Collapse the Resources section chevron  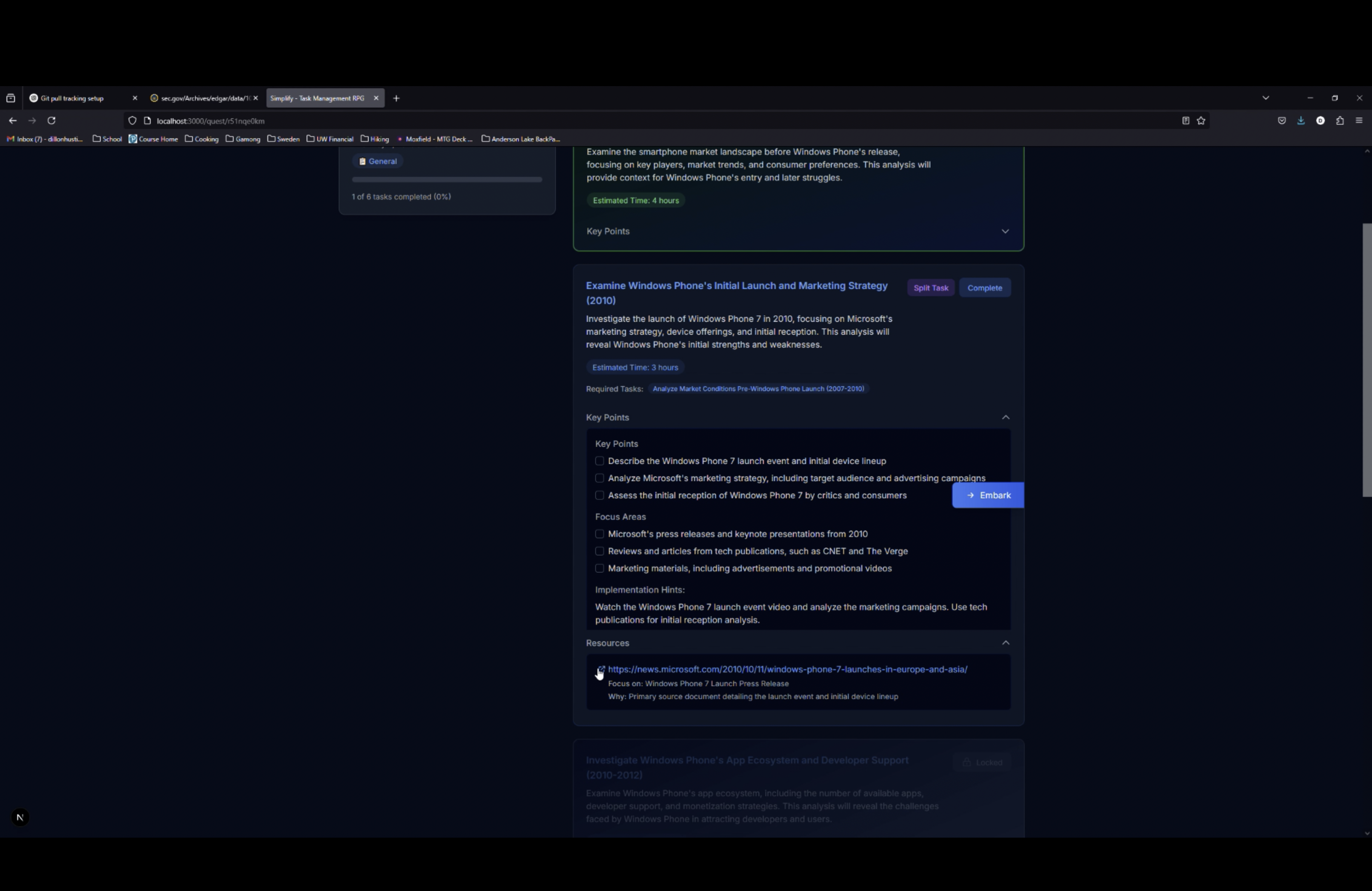(x=1005, y=643)
